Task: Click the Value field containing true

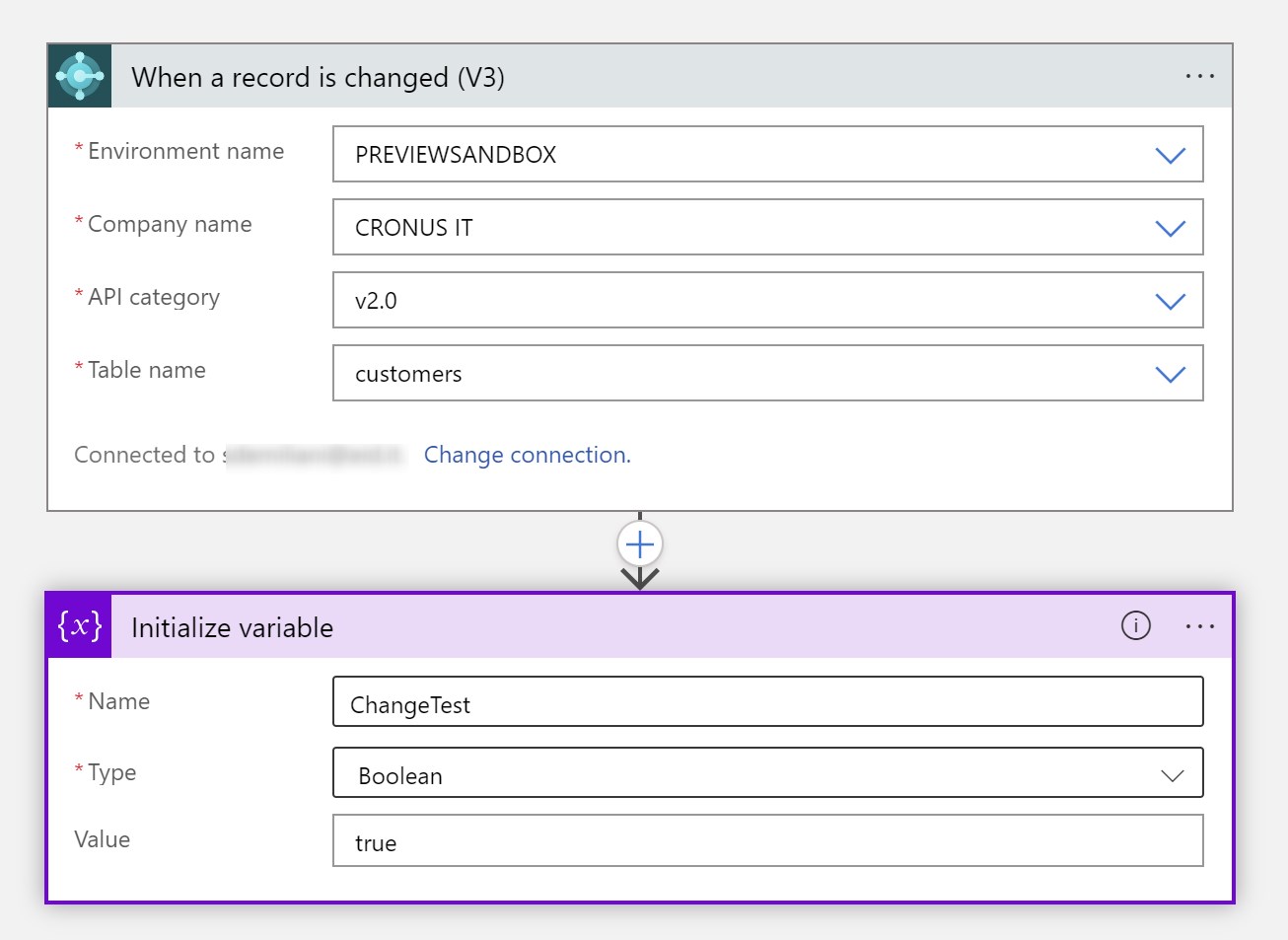Action: pos(767,841)
